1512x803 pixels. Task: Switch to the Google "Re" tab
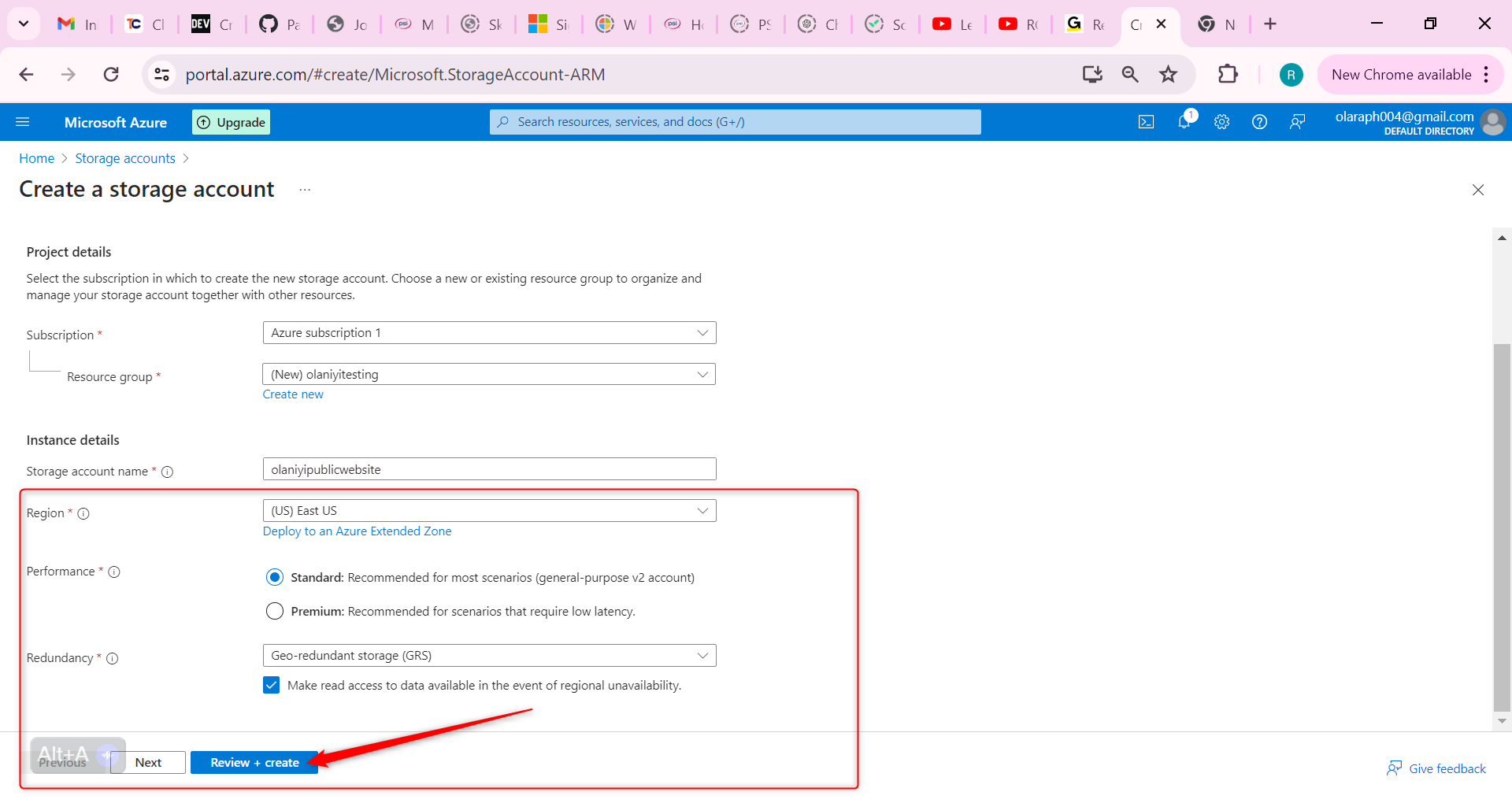pyautogui.click(x=1085, y=24)
